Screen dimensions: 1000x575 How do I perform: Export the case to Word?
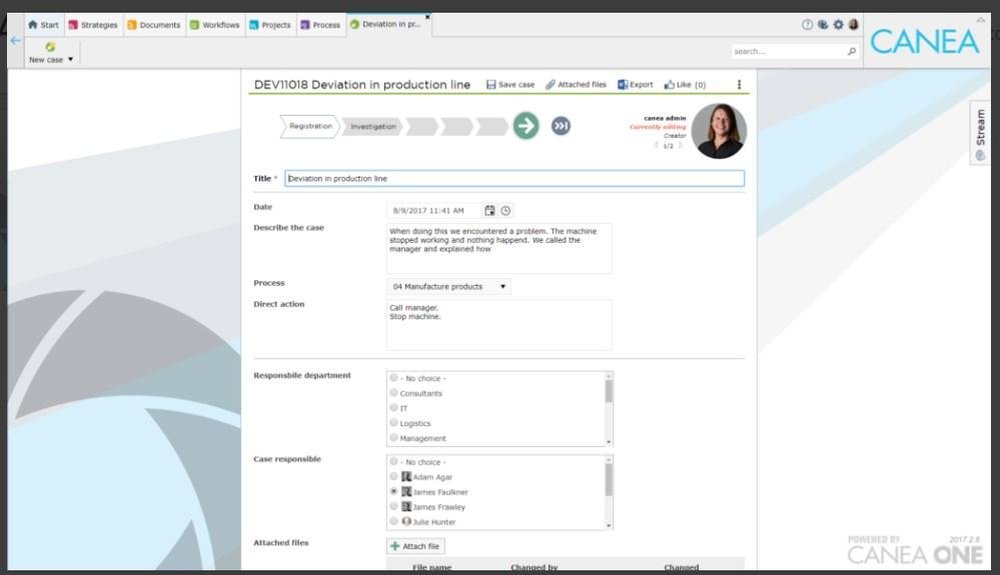click(x=635, y=84)
